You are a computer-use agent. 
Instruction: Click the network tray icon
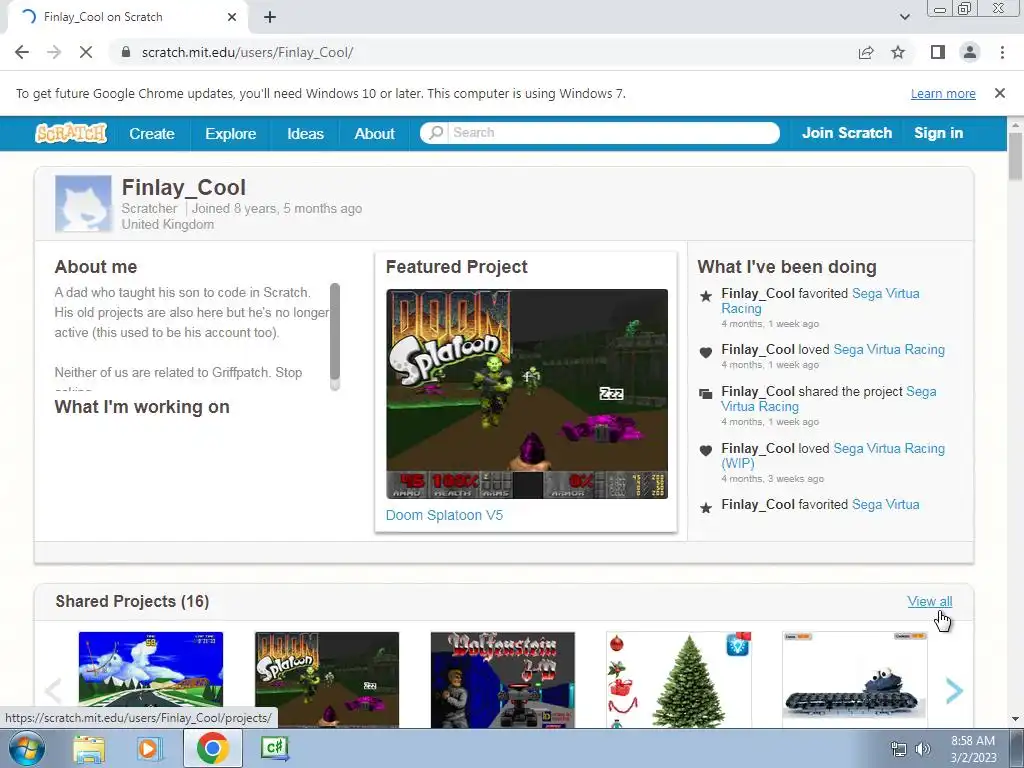point(899,749)
